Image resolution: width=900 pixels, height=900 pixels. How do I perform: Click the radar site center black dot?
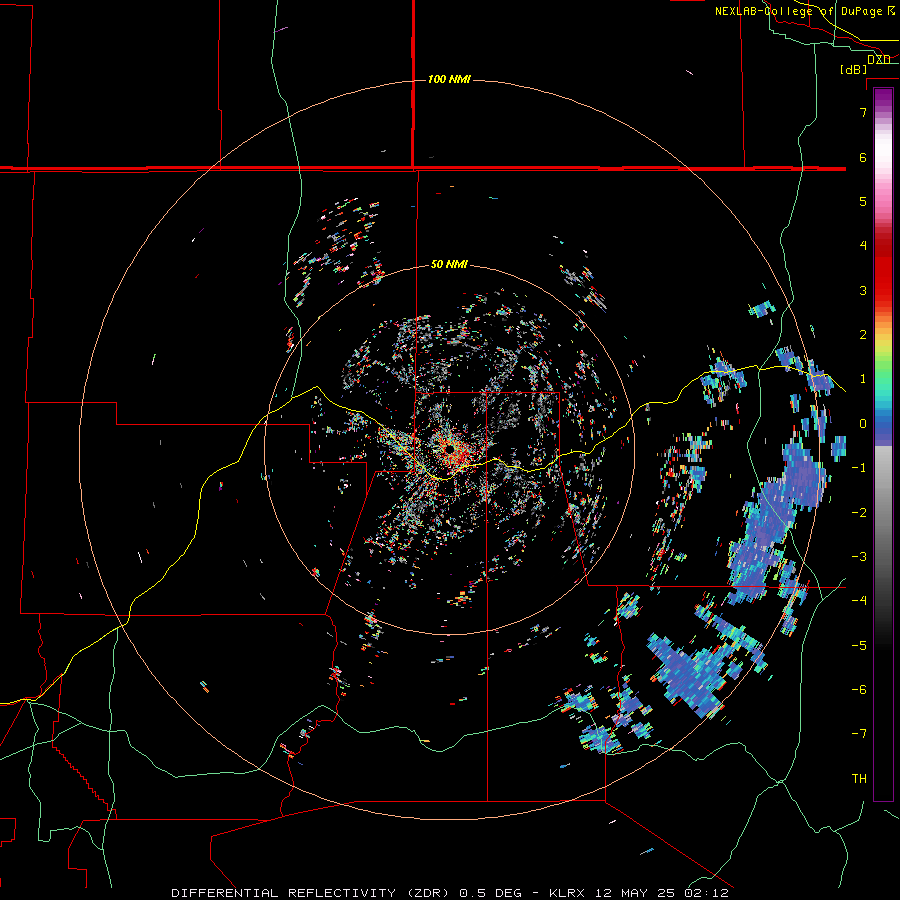pyautogui.click(x=451, y=448)
